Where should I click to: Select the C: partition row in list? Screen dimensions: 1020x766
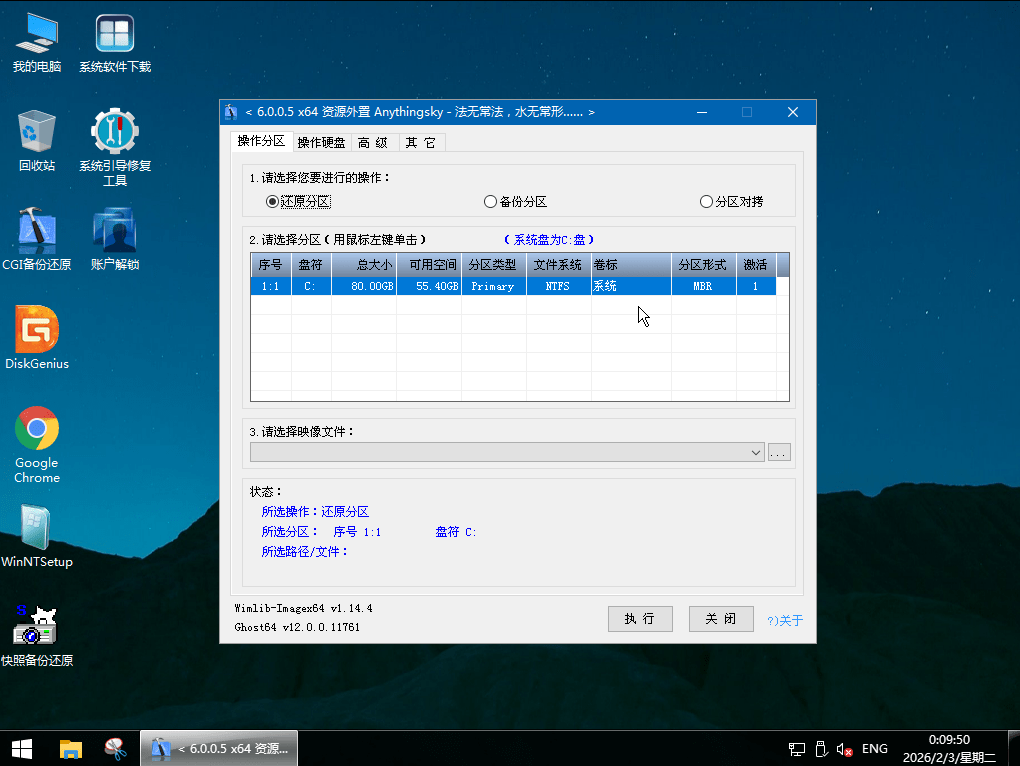click(x=512, y=286)
